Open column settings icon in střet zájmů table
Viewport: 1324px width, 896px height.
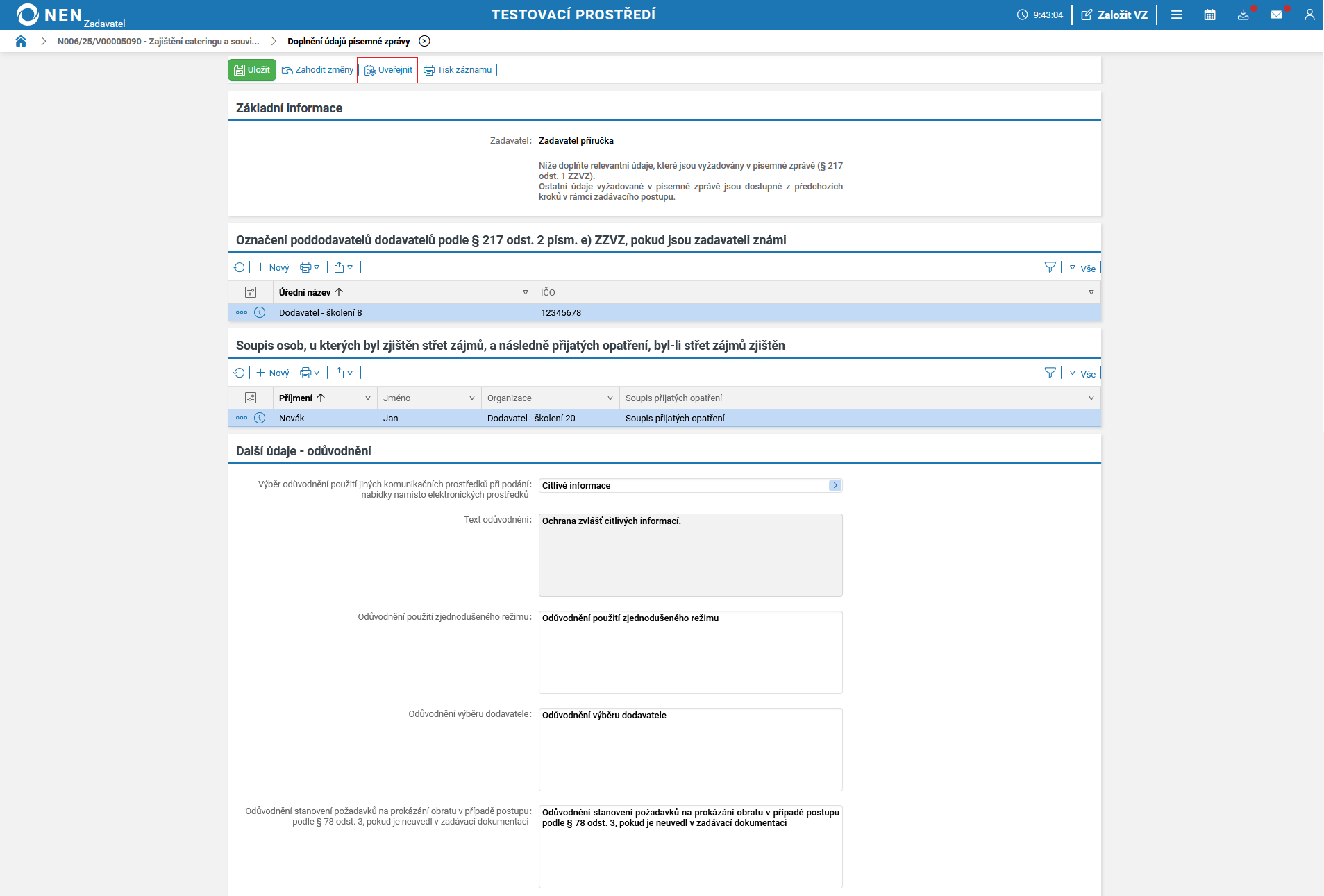click(x=251, y=398)
